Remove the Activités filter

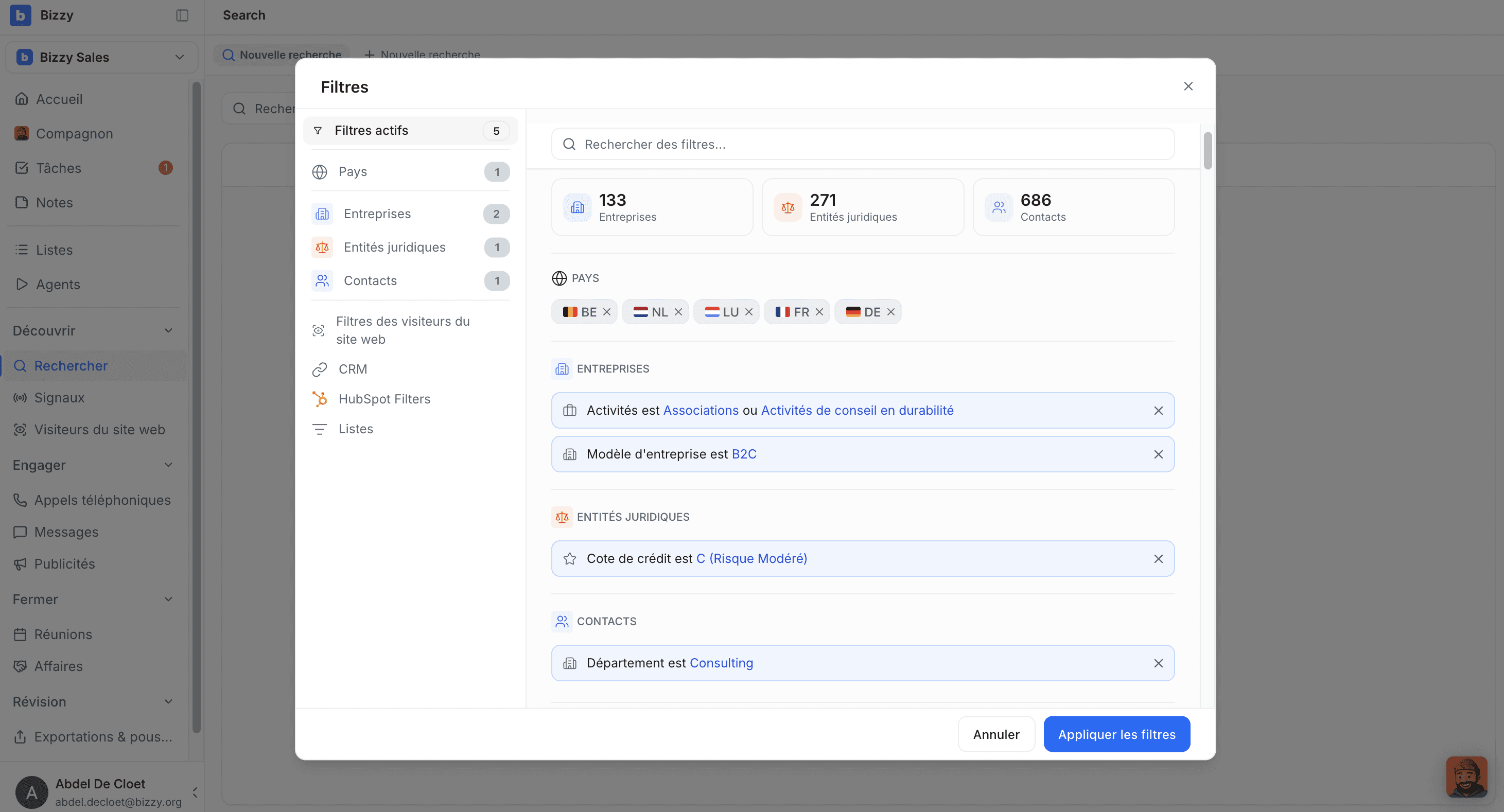[1158, 411]
